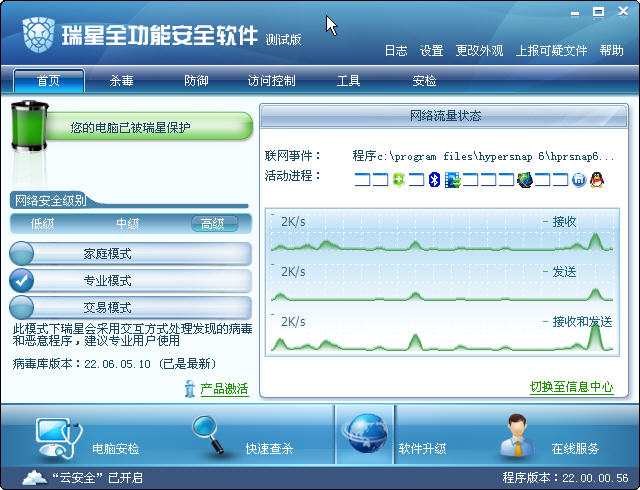Open 设置 from the top menu
The height and width of the screenshot is (490, 640).
pyautogui.click(x=432, y=51)
